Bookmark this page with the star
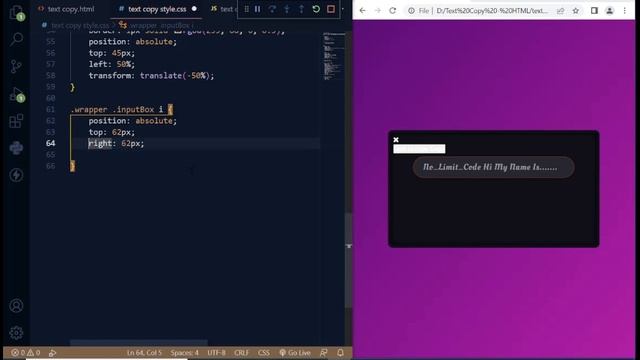The image size is (640, 360). click(576, 11)
